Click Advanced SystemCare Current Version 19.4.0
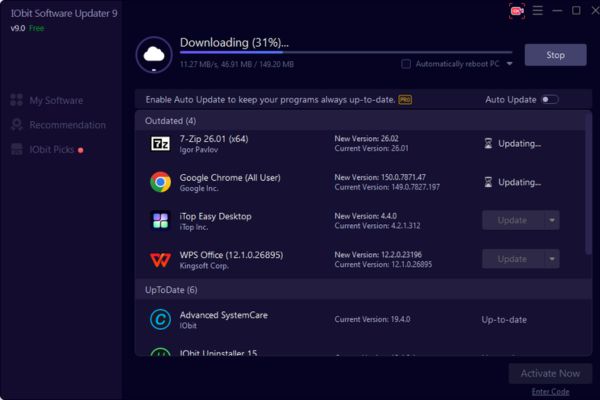600x400 pixels. tap(372, 319)
